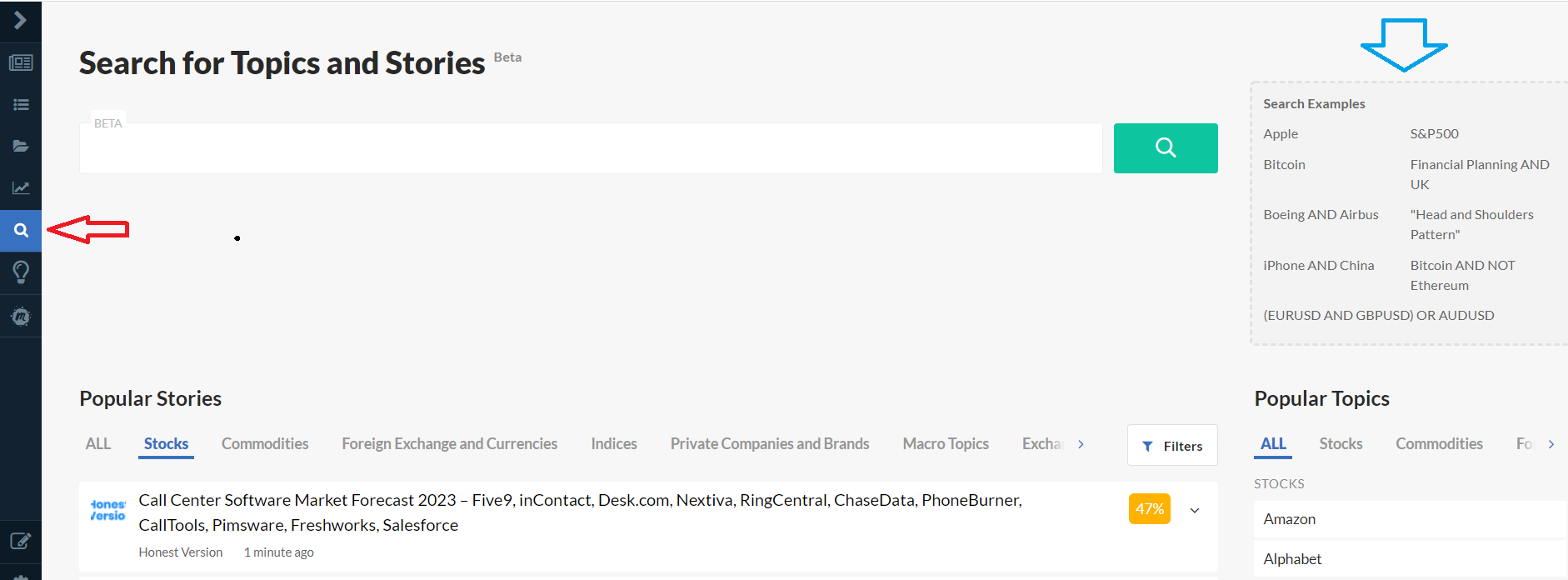Click the green search button

(x=1166, y=148)
